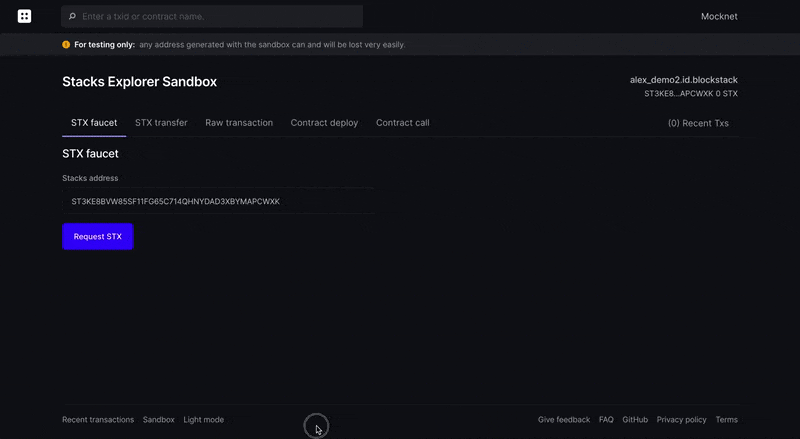The width and height of the screenshot is (800, 439).
Task: Open the Give feedback link
Action: [x=564, y=420]
